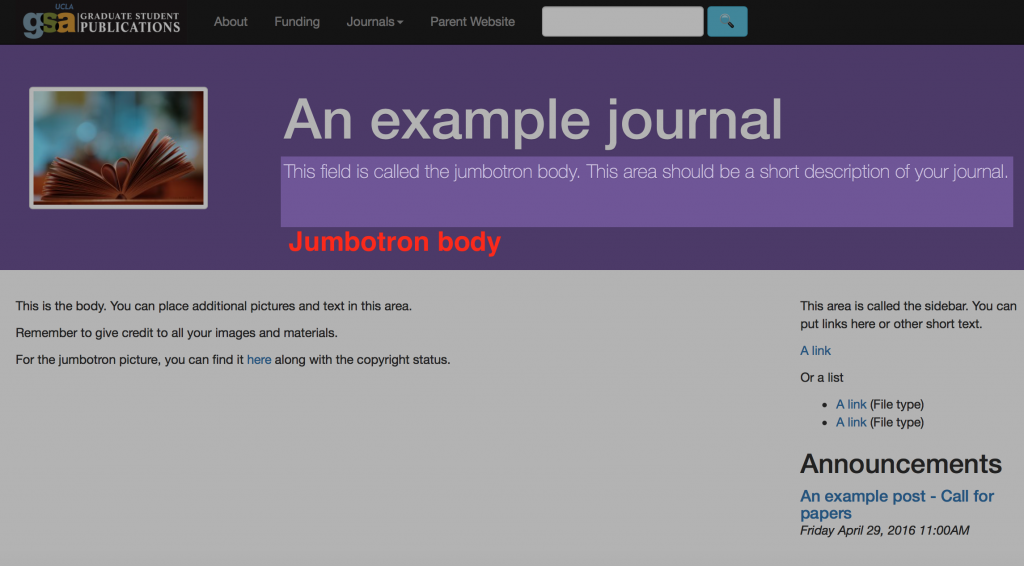Image resolution: width=1024 pixels, height=566 pixels.
Task: Focus the search input field
Action: pos(622,22)
